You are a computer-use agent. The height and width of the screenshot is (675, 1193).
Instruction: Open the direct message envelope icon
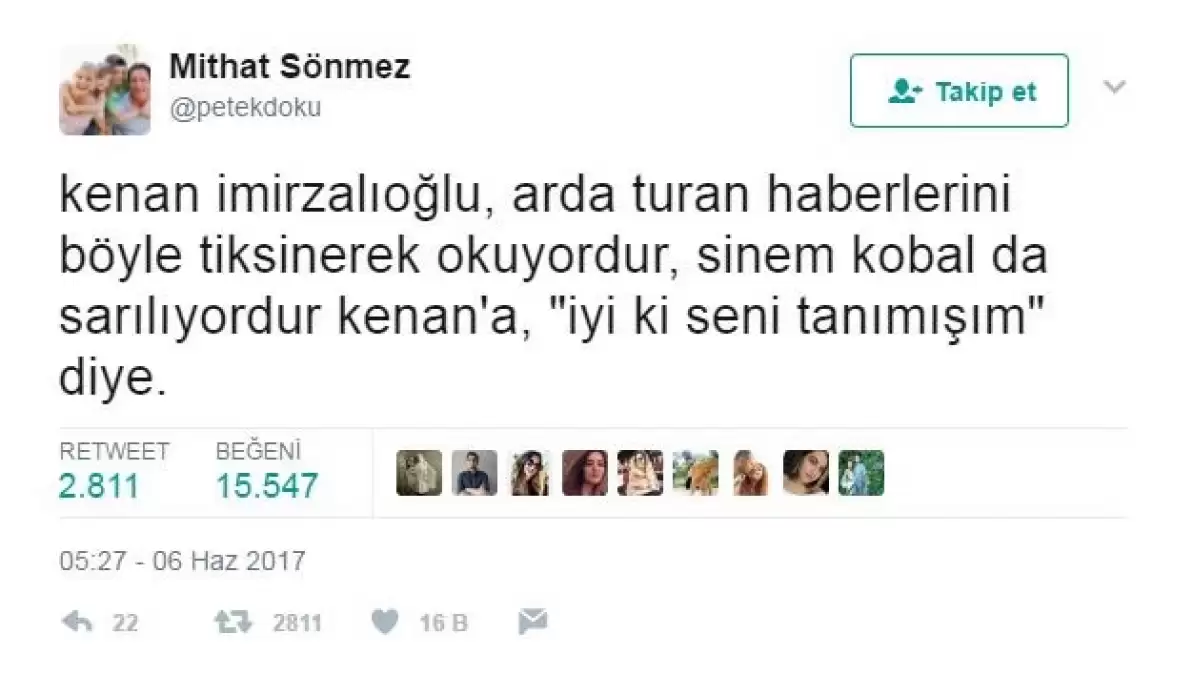click(x=533, y=622)
